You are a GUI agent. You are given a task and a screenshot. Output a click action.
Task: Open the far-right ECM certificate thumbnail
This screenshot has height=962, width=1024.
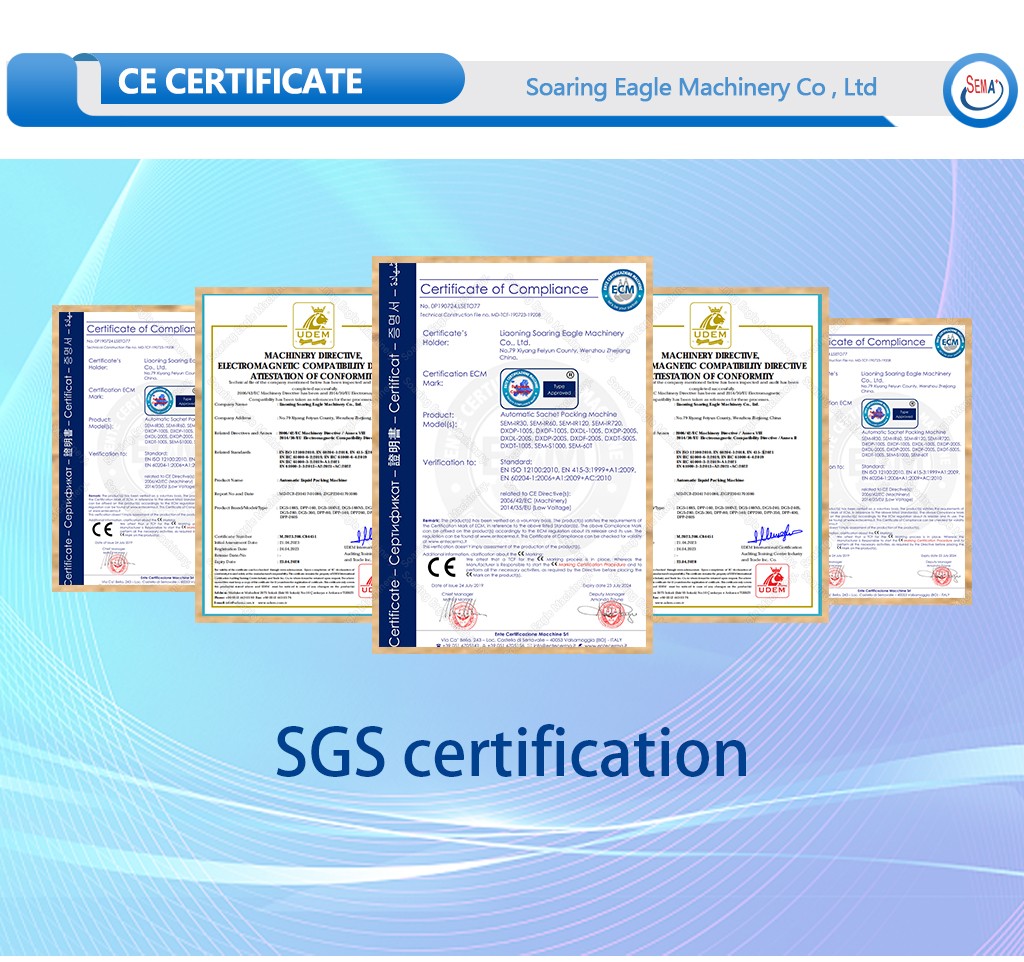pos(899,460)
